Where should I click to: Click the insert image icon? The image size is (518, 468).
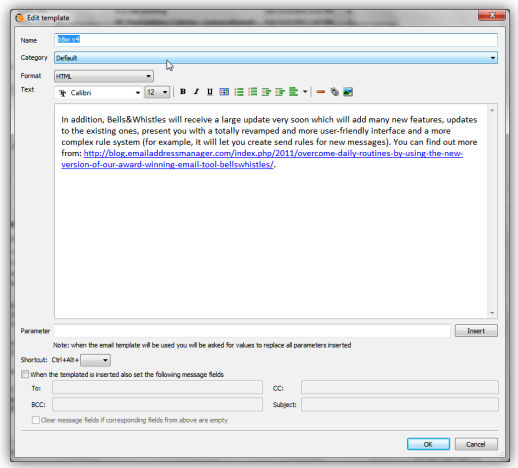(x=348, y=92)
